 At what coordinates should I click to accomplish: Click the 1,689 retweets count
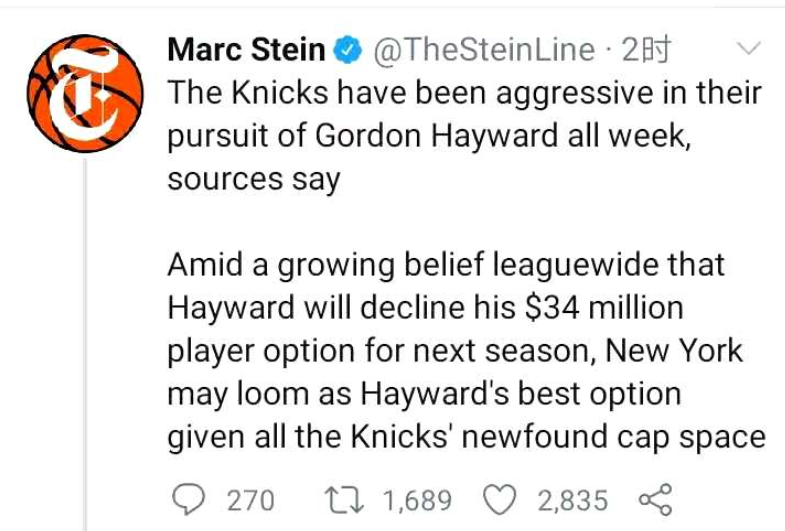[418, 500]
